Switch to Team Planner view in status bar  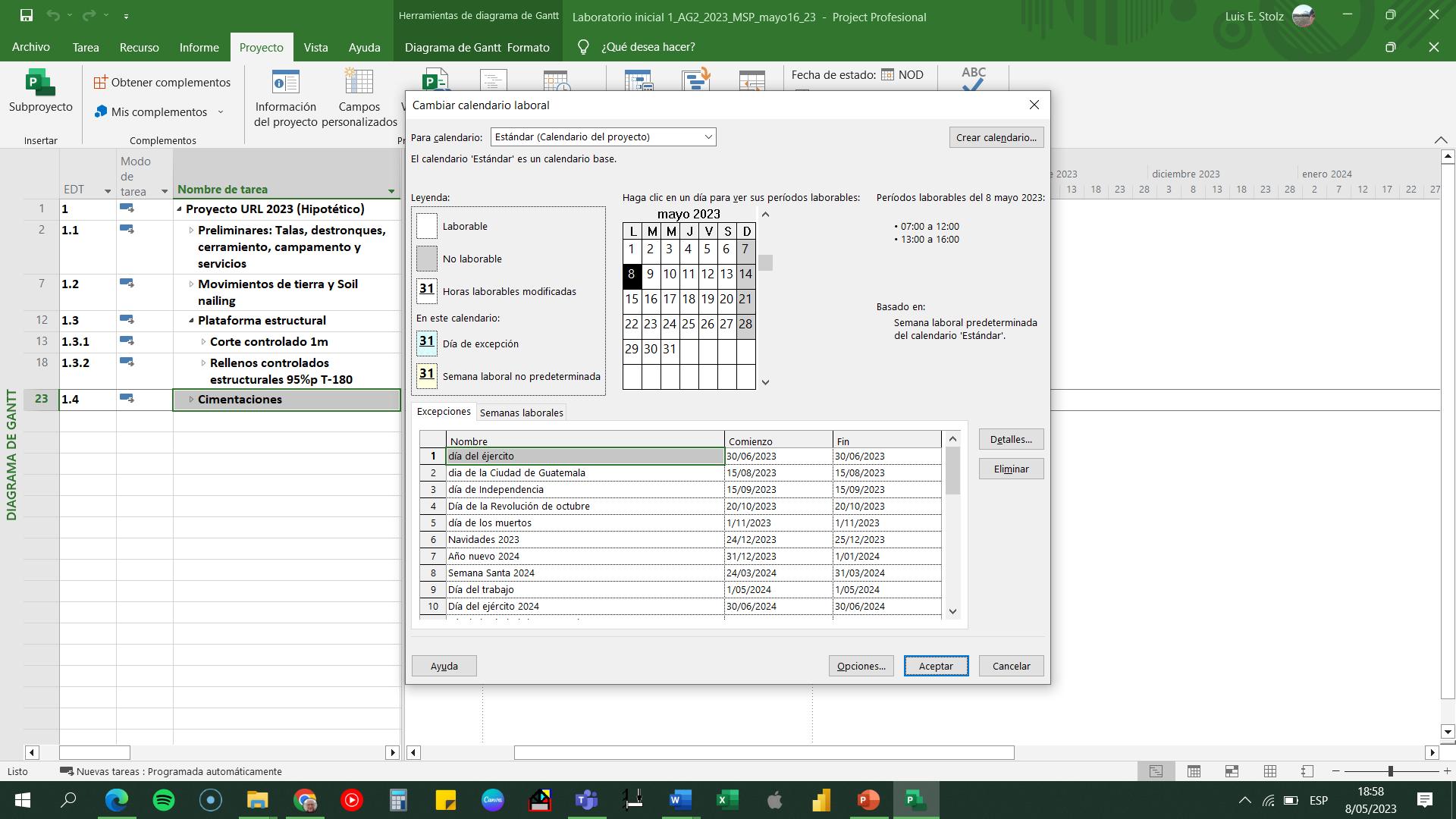1232,771
